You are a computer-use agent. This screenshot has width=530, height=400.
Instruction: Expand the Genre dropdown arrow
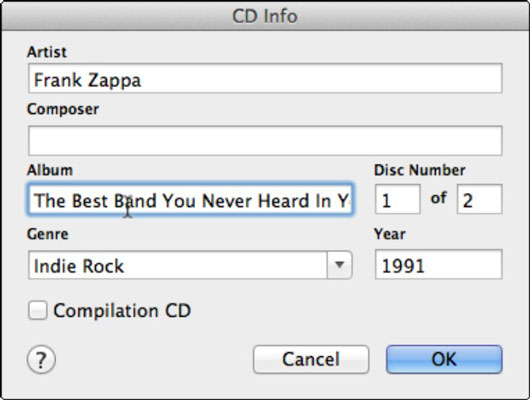coord(339,265)
